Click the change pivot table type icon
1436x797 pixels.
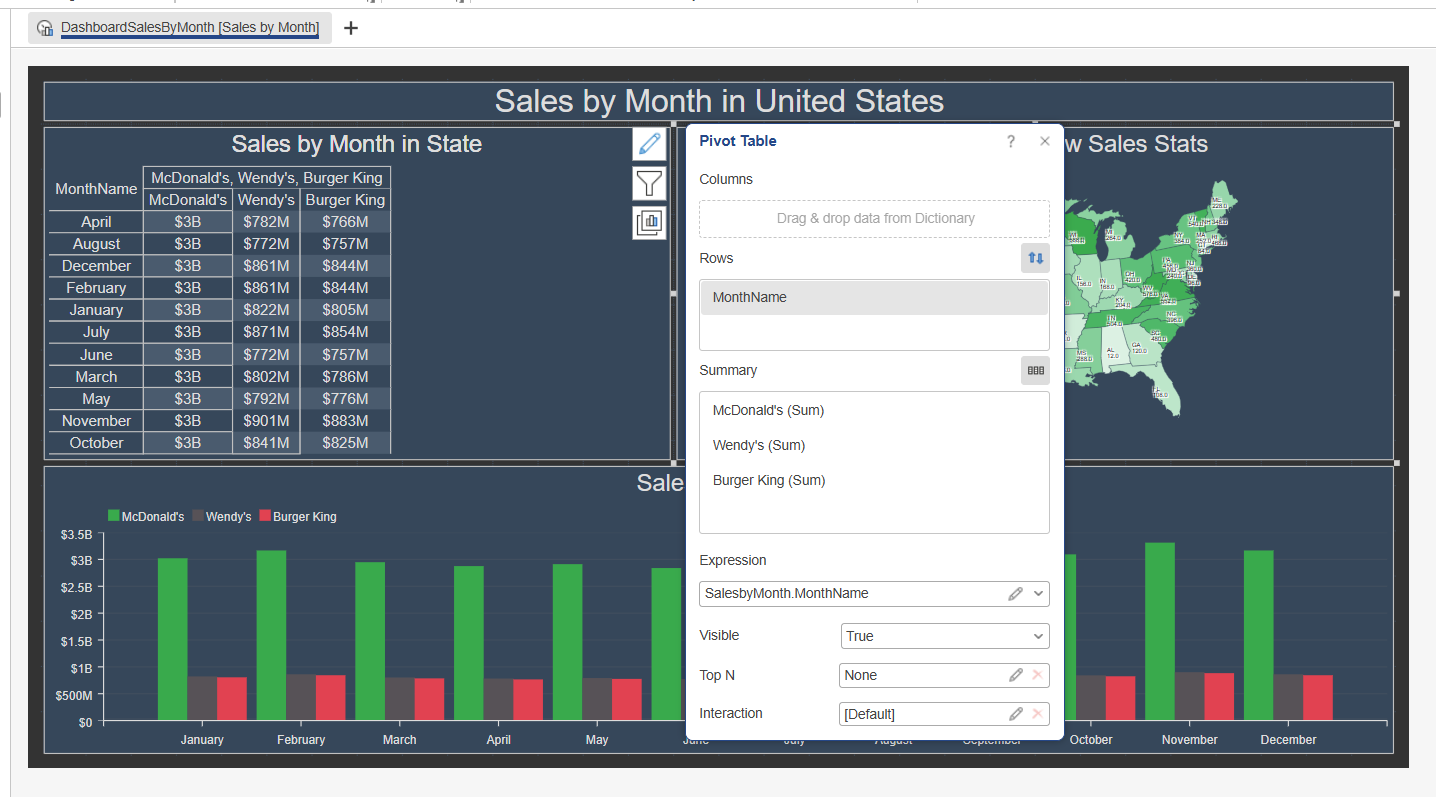pos(649,222)
